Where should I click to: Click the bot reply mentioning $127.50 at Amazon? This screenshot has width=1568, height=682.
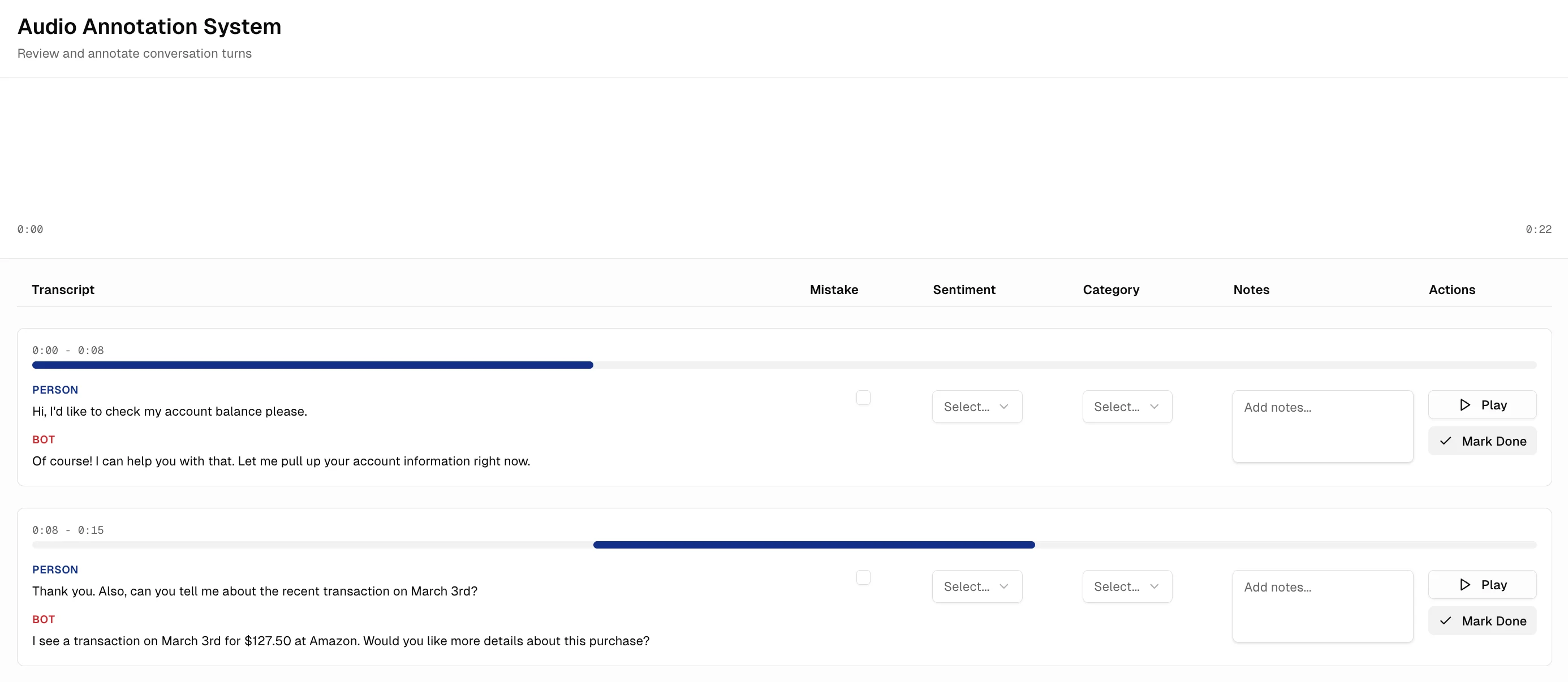341,641
